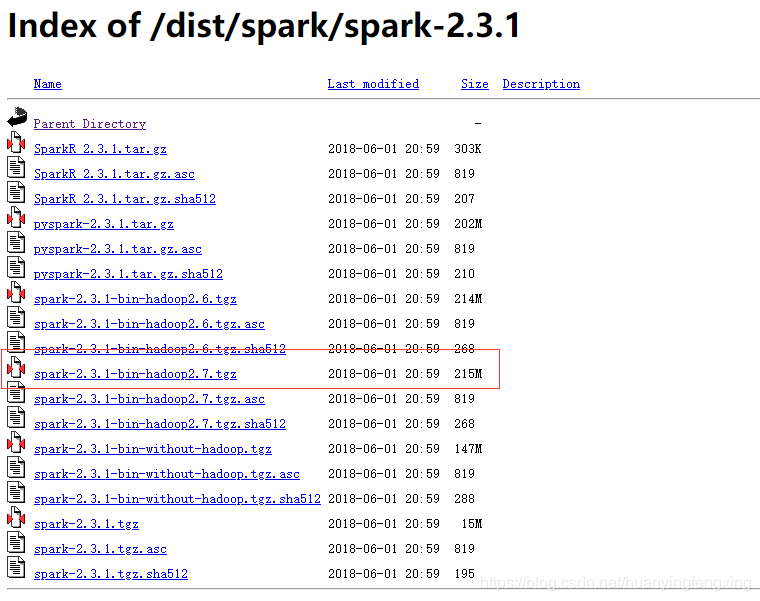This screenshot has width=760, height=601.
Task: Click the 147M size value
Action: click(x=468, y=449)
